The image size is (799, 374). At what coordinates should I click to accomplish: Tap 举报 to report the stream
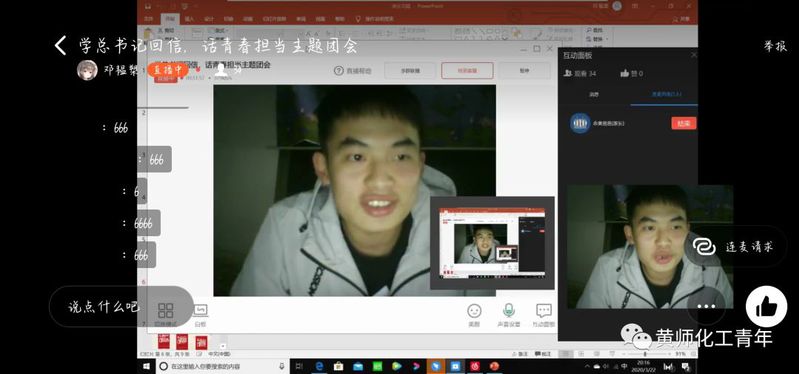pos(775,46)
